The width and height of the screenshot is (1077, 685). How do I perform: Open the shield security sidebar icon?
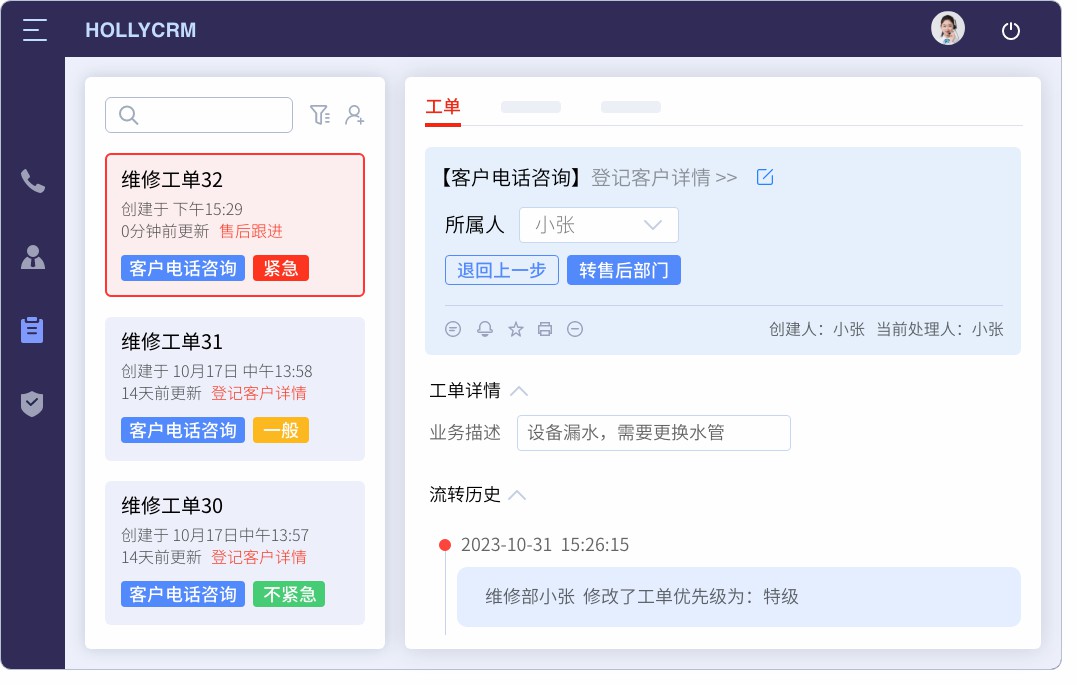(x=33, y=404)
